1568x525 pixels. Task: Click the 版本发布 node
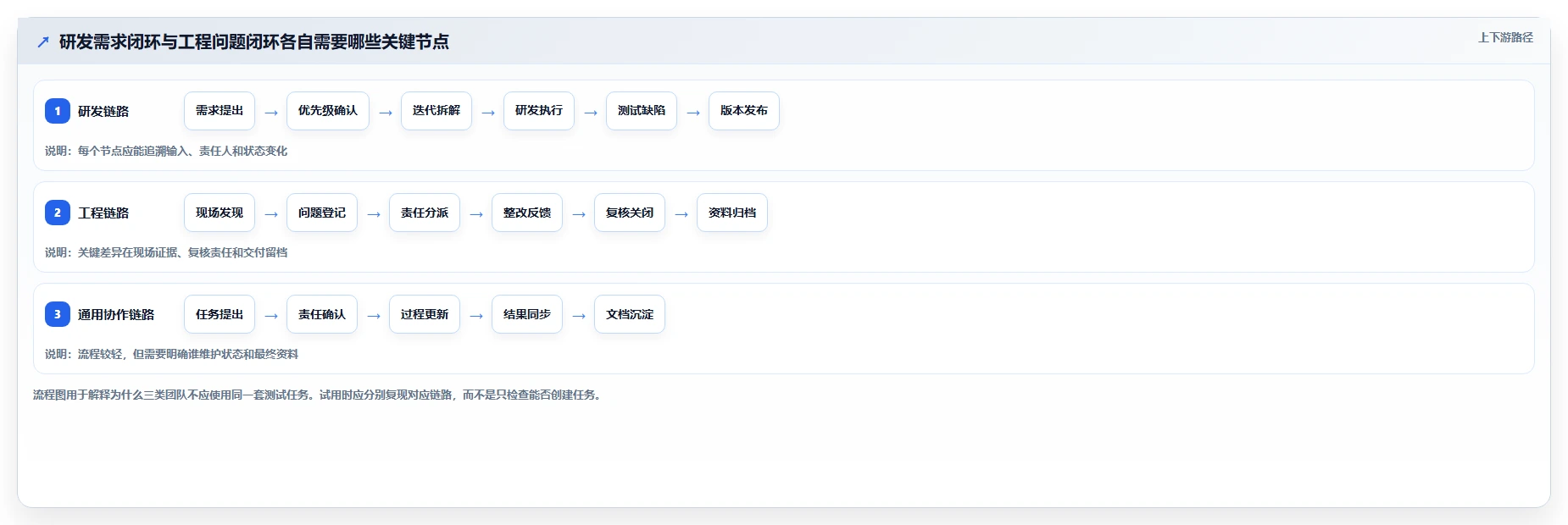click(x=744, y=111)
